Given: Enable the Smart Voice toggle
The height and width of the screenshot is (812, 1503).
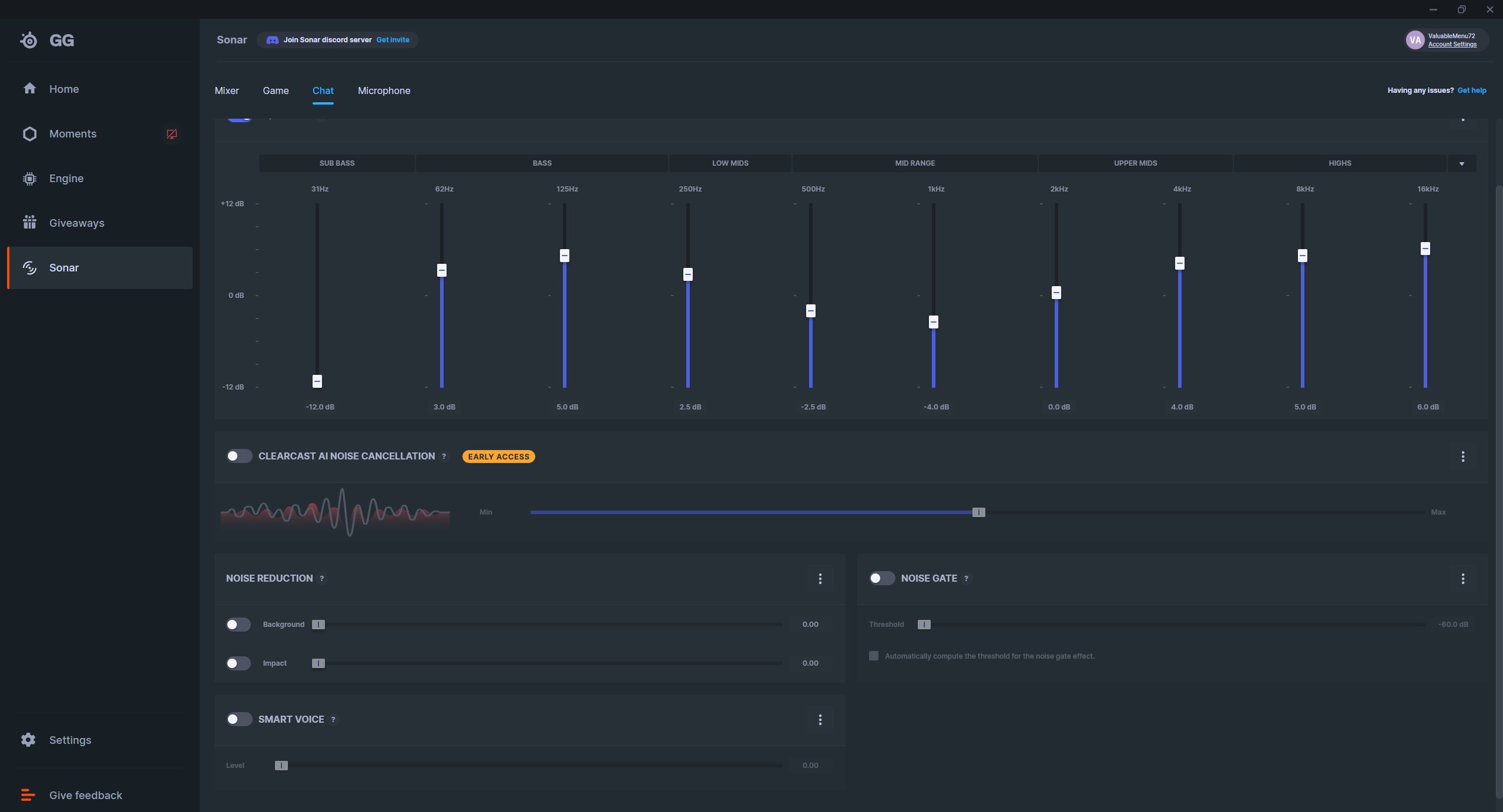Looking at the screenshot, I should pyautogui.click(x=239, y=719).
